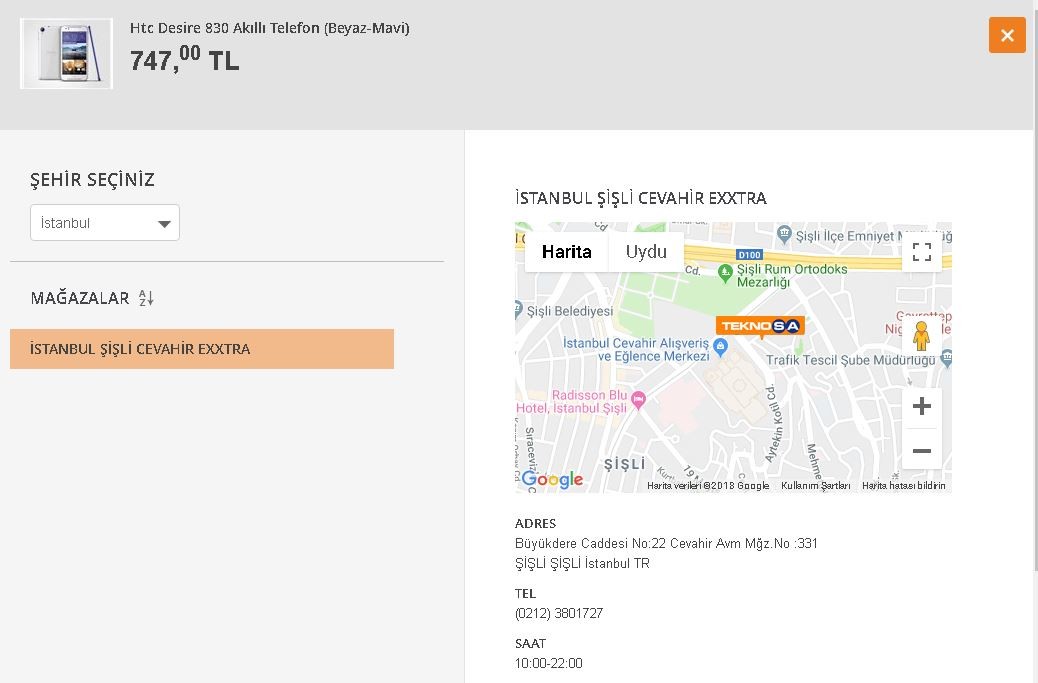Switch map to Uydu satellite view
Image resolution: width=1038 pixels, height=683 pixels.
coord(646,251)
